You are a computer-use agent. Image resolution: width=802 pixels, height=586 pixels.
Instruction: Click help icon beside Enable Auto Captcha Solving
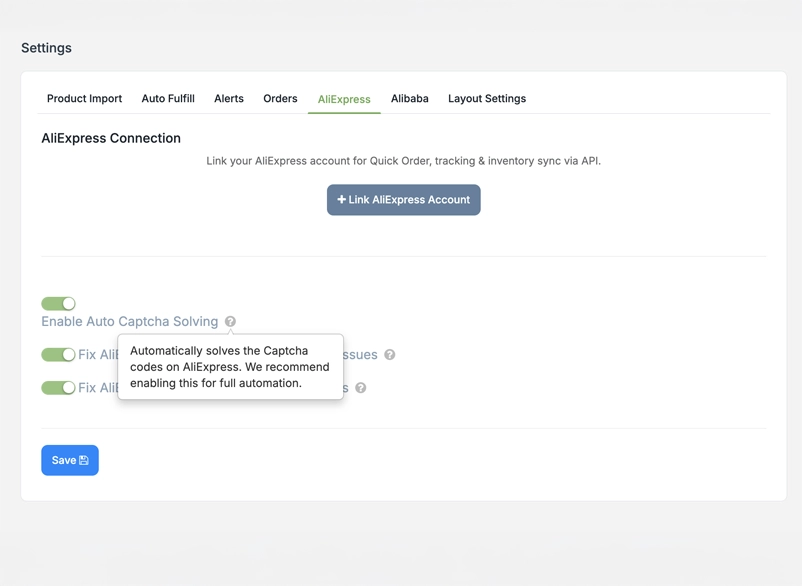pos(230,322)
